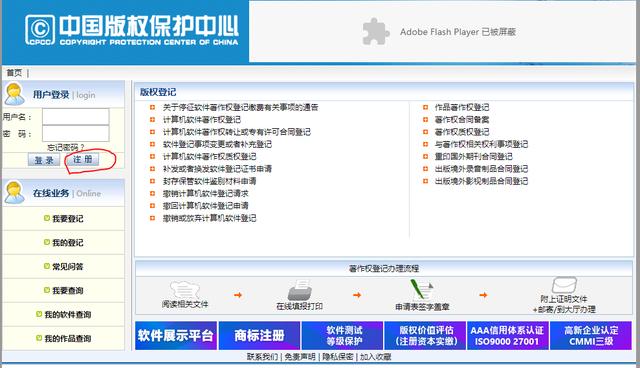Focus the 用户名 input field
This screenshot has width=640, height=368.
76,117
